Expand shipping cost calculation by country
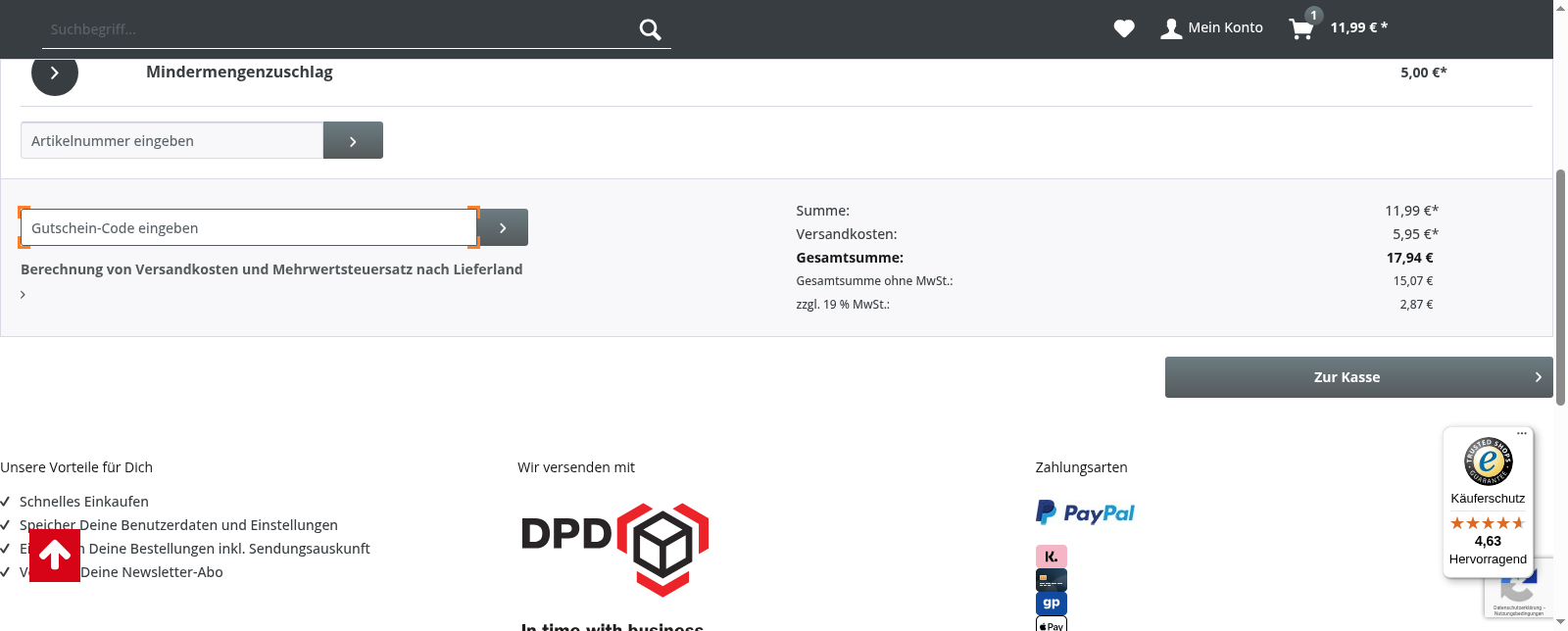 24,294
